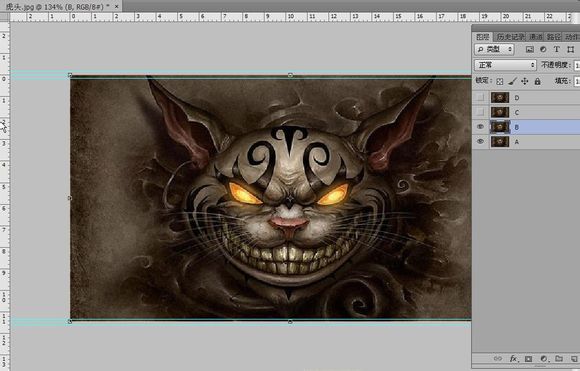Switch to the 通道 tab
580x371 pixels.
536,37
